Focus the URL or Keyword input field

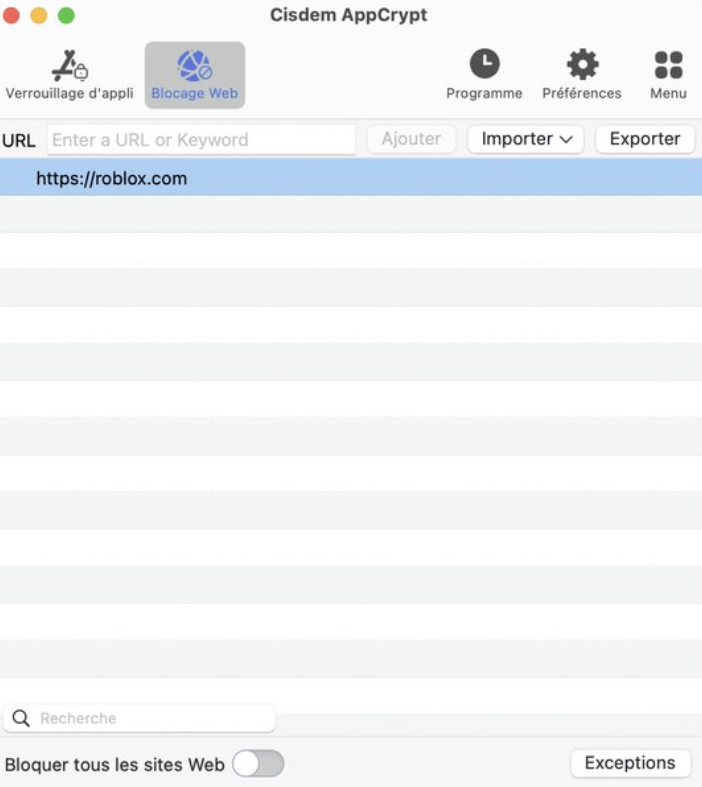201,140
